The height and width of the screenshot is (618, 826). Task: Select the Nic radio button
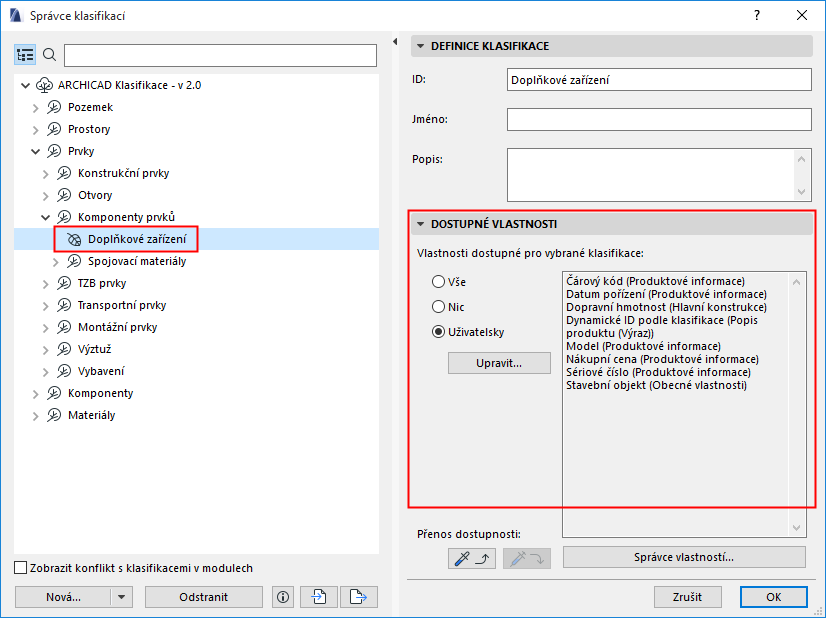pyautogui.click(x=438, y=307)
